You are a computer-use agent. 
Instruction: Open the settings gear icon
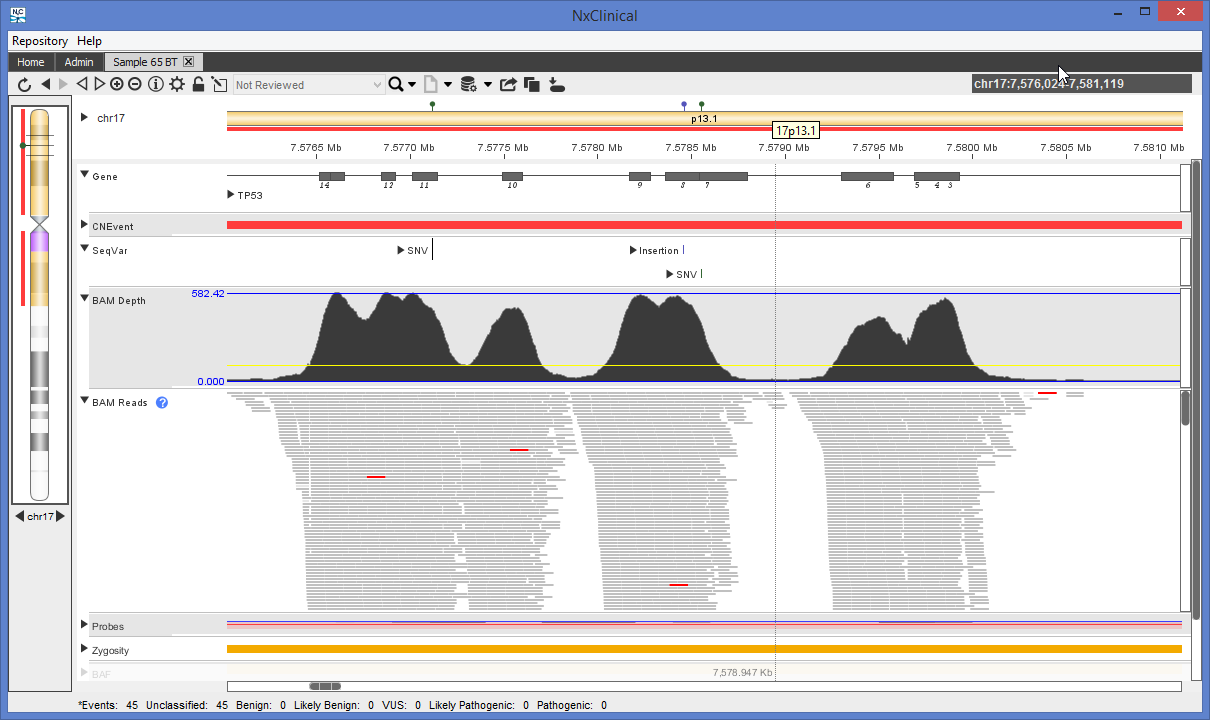click(177, 85)
